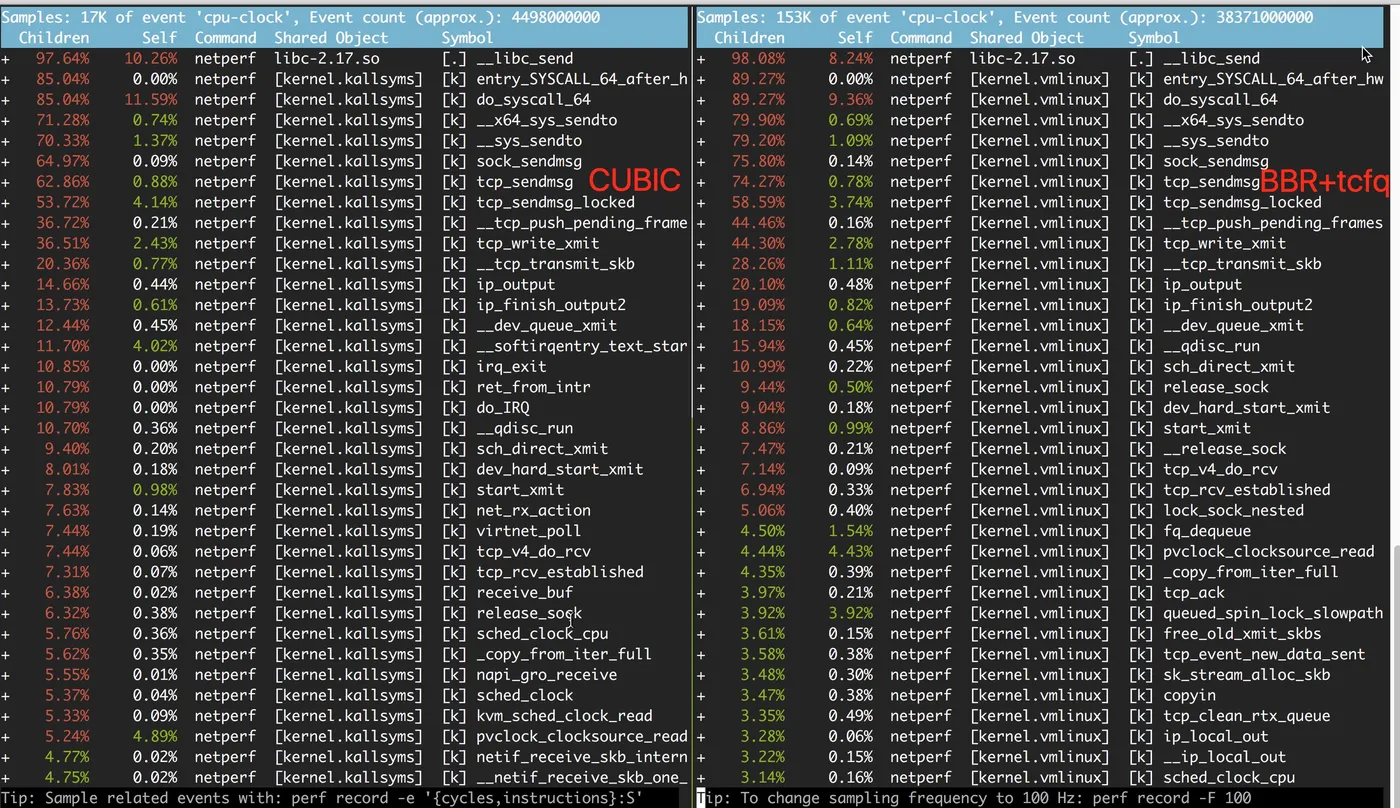The width and height of the screenshot is (1400, 808).
Task: Expand the copyin row's plus sign
Action: point(701,695)
